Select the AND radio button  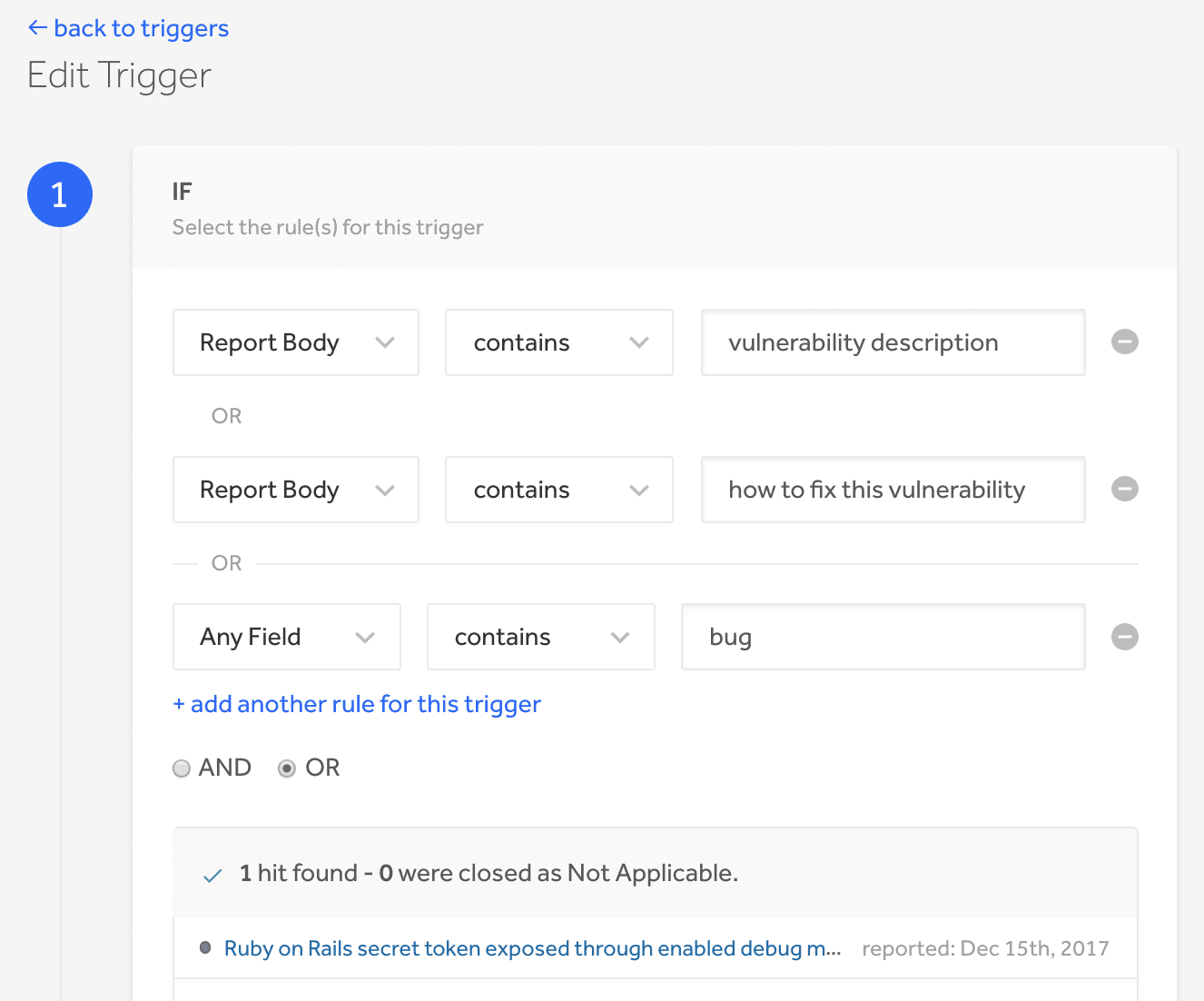(x=183, y=768)
